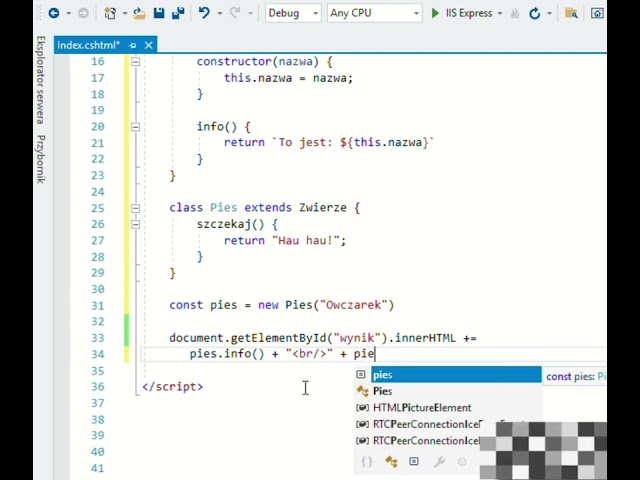Image resolution: width=640 pixels, height=480 pixels.
Task: Click the 'Owczarek' string on line 31
Action: pos(353,305)
